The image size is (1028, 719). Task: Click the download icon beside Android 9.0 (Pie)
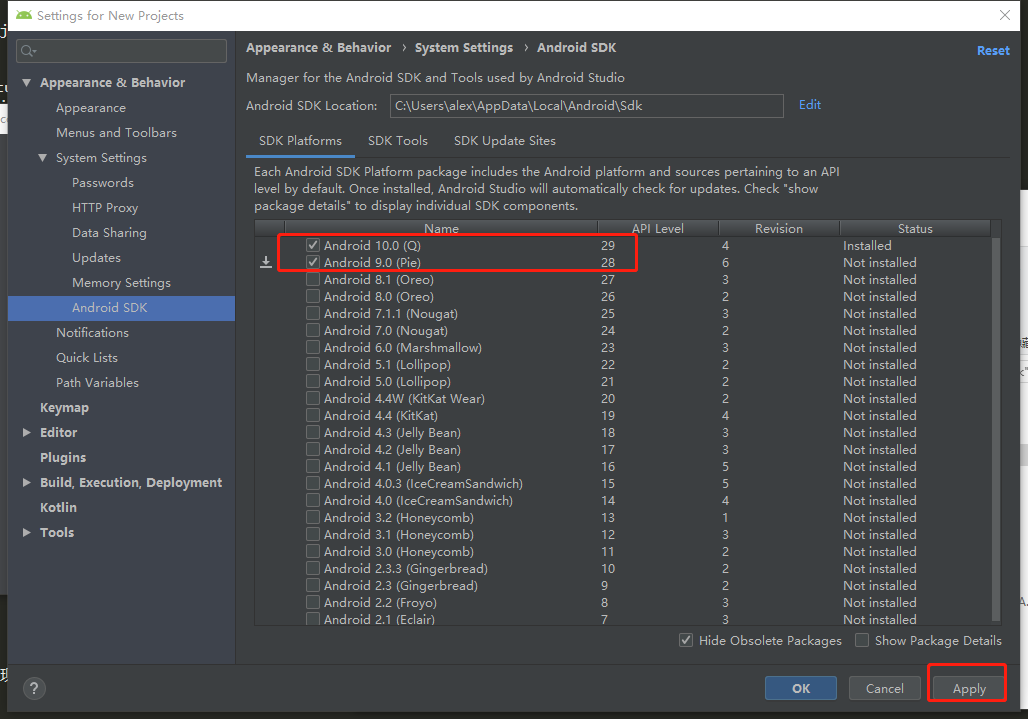click(266, 263)
